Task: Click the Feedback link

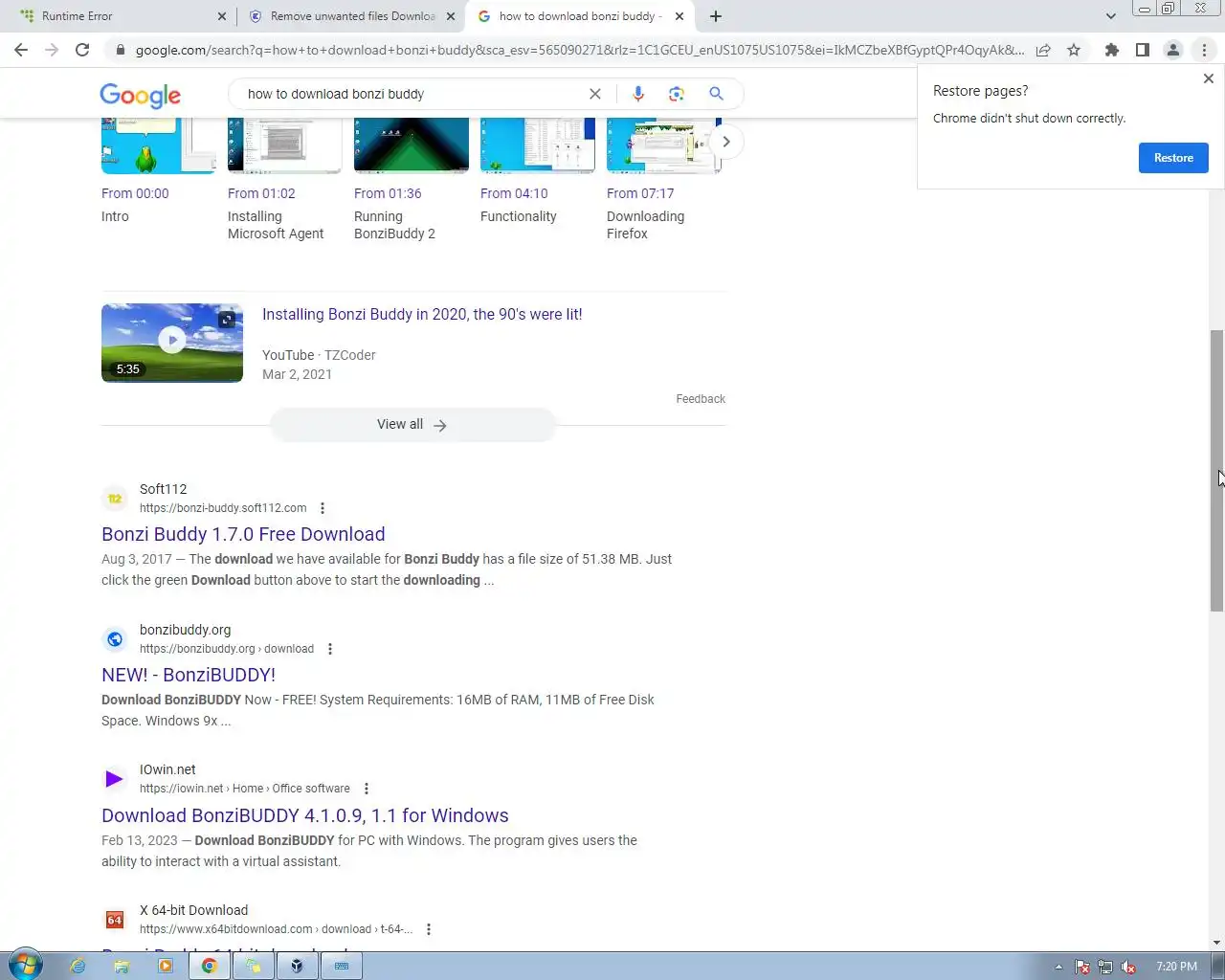Action: click(701, 399)
